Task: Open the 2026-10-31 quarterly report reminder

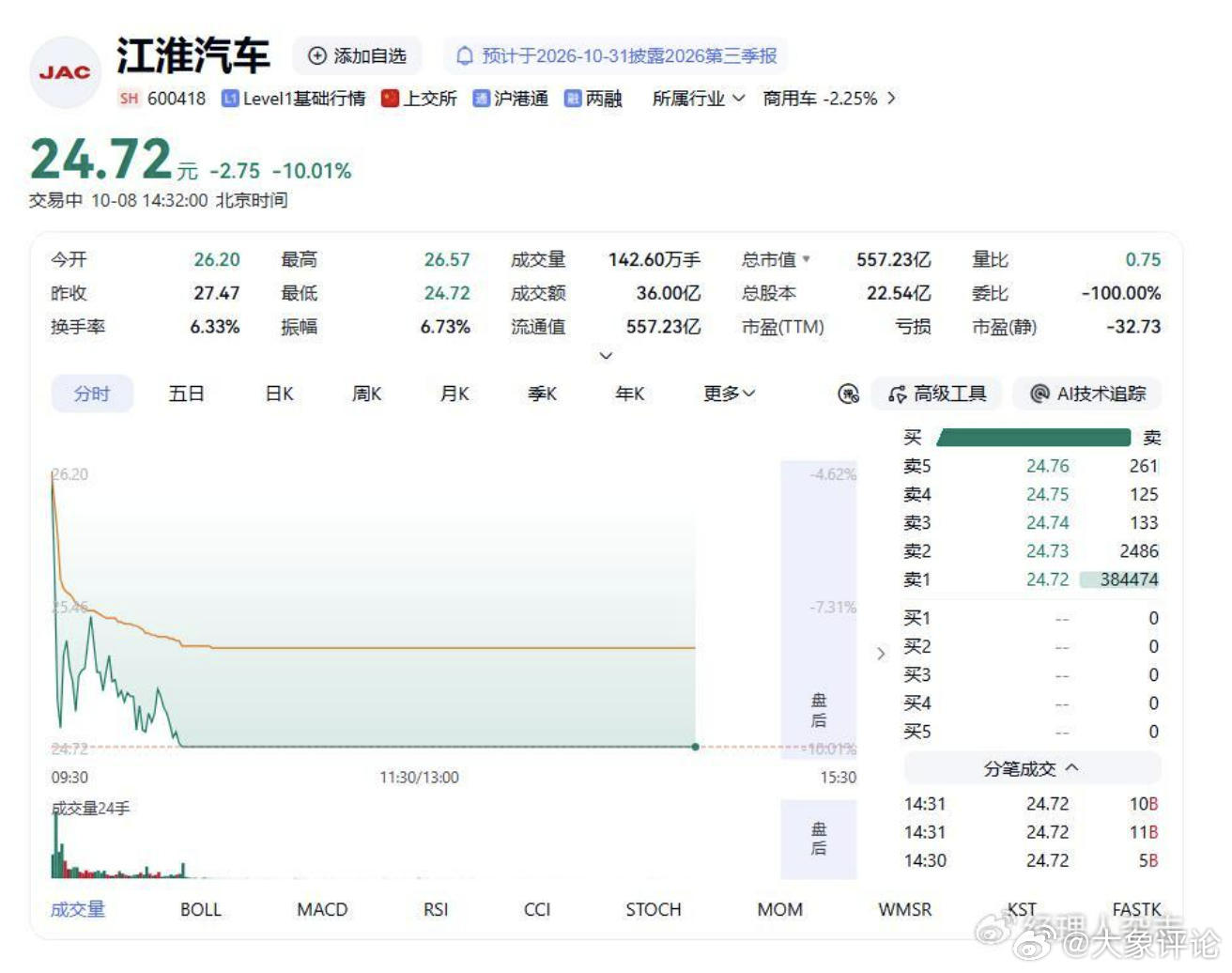Action: [x=616, y=56]
